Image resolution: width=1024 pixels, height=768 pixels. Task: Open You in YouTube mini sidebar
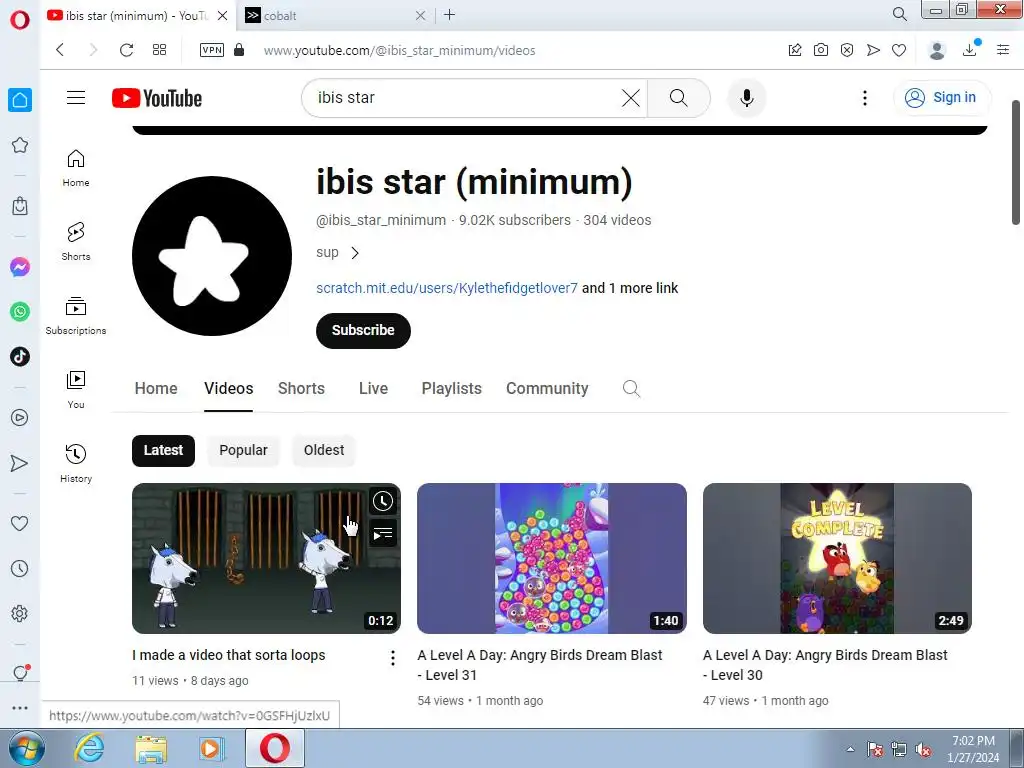(x=76, y=390)
